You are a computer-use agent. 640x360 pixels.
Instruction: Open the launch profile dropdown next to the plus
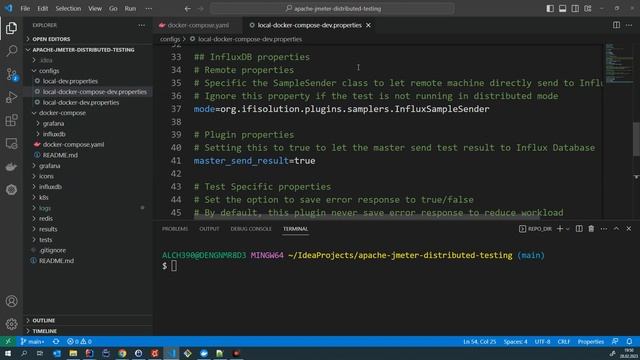[567, 229]
